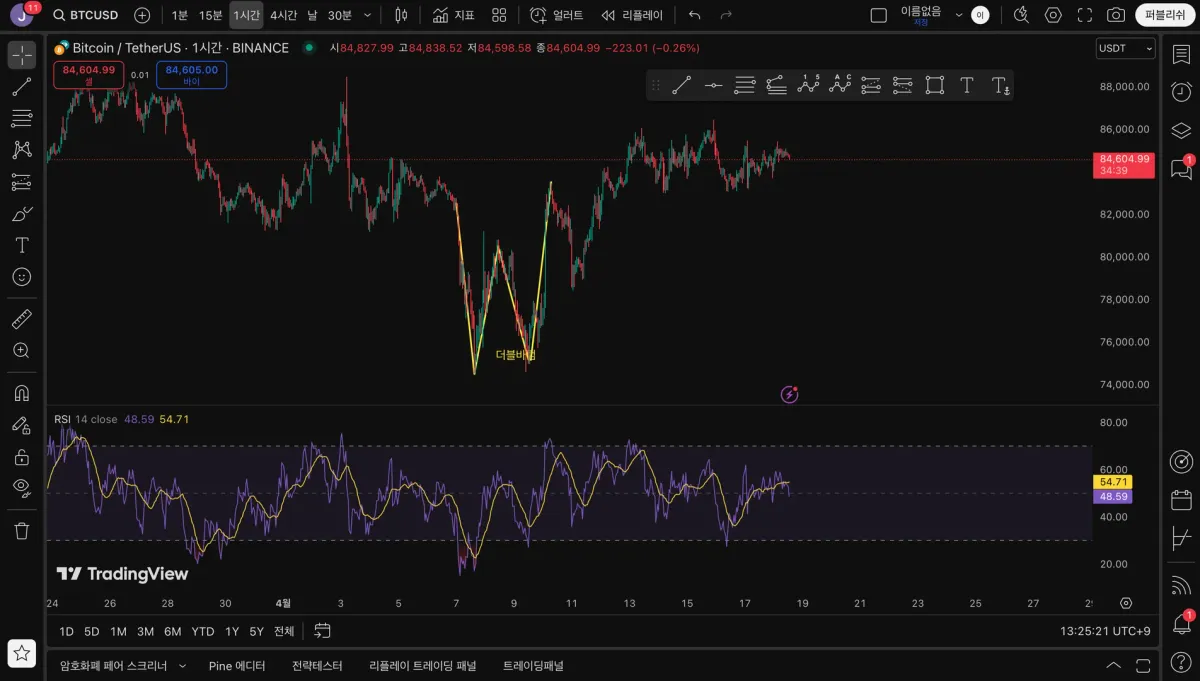Toggle the magnet snap mode
This screenshot has height=681, width=1200.
[21, 393]
